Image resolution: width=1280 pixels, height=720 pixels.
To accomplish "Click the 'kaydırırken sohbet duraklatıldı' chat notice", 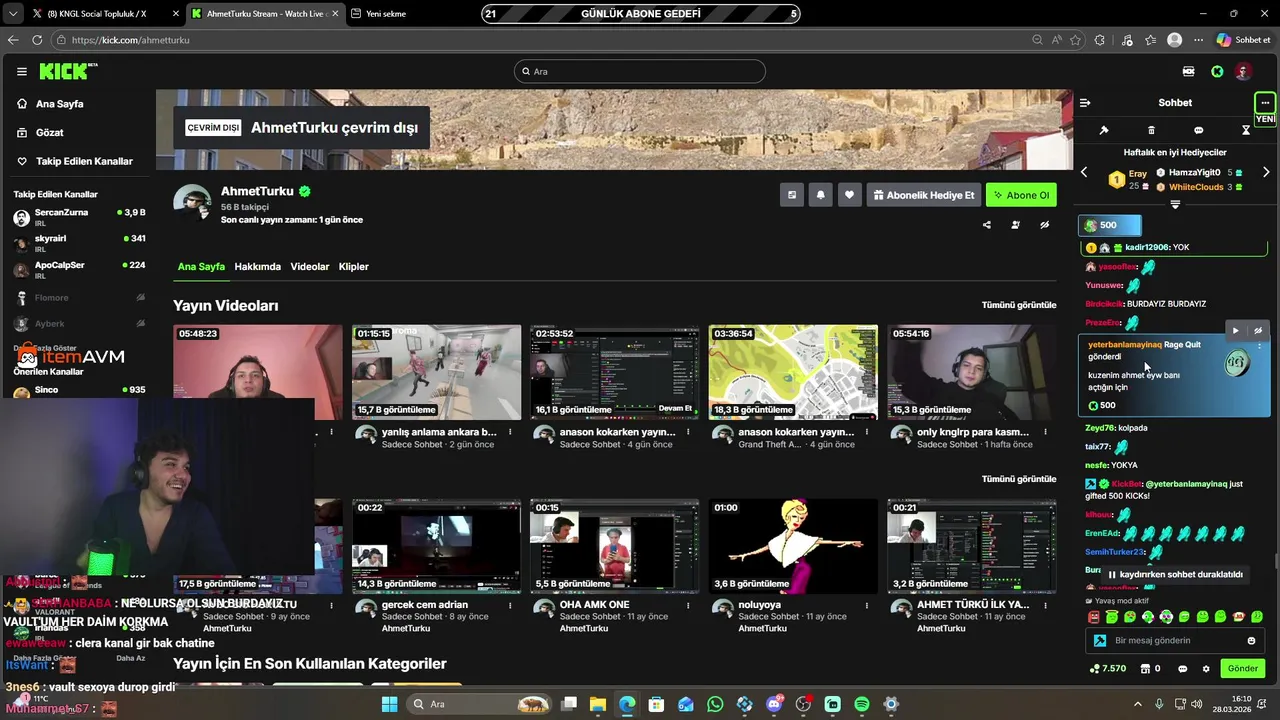I will coord(1174,575).
